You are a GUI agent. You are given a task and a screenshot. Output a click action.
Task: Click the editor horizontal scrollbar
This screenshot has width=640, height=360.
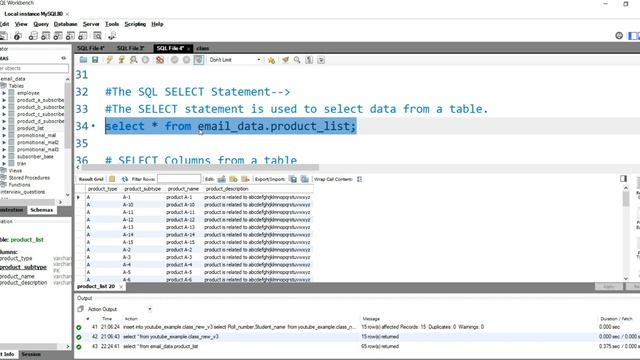point(200,167)
